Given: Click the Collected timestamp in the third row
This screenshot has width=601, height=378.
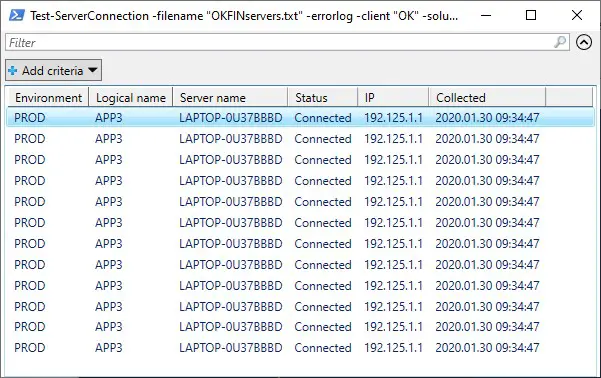Looking at the screenshot, I should pos(487,159).
